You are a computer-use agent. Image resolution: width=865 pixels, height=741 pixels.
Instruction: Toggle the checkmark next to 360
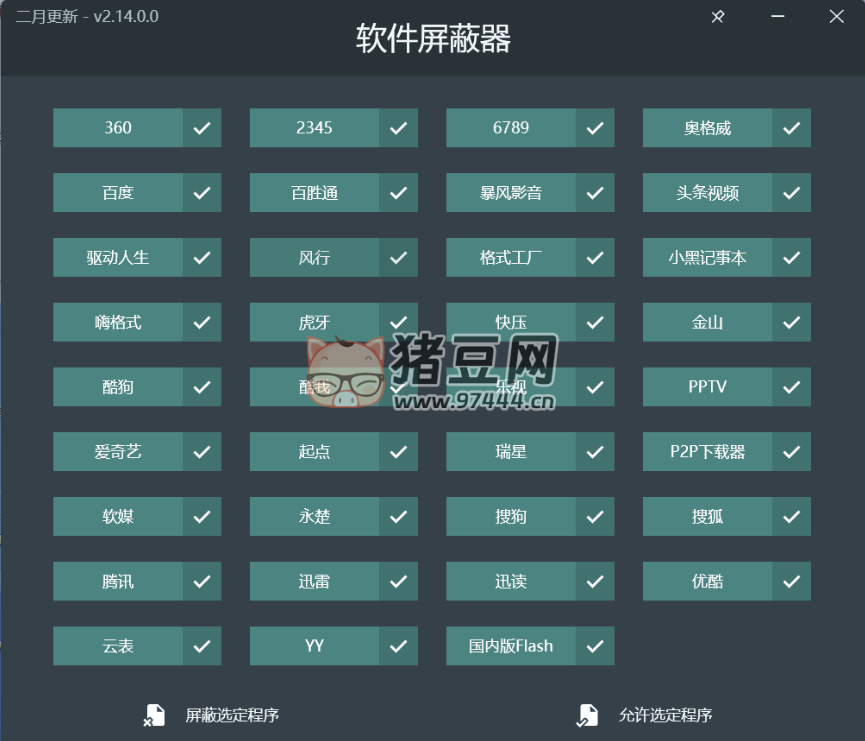point(202,128)
